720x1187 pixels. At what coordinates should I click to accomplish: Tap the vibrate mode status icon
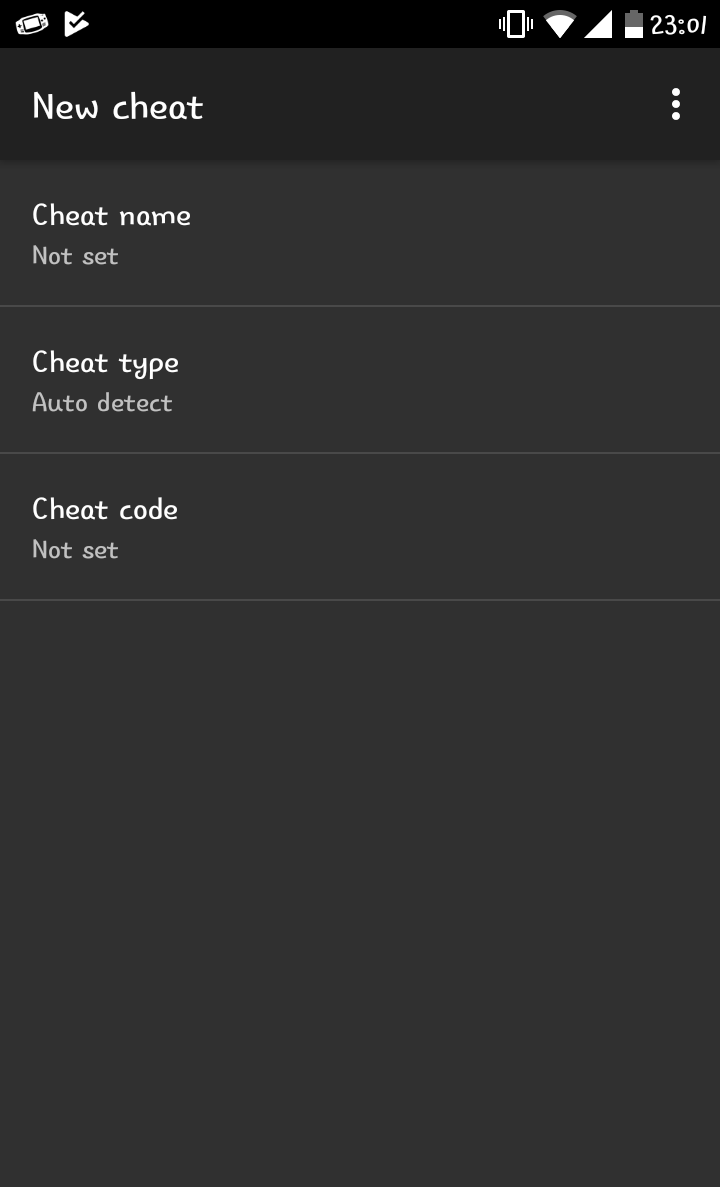click(515, 24)
